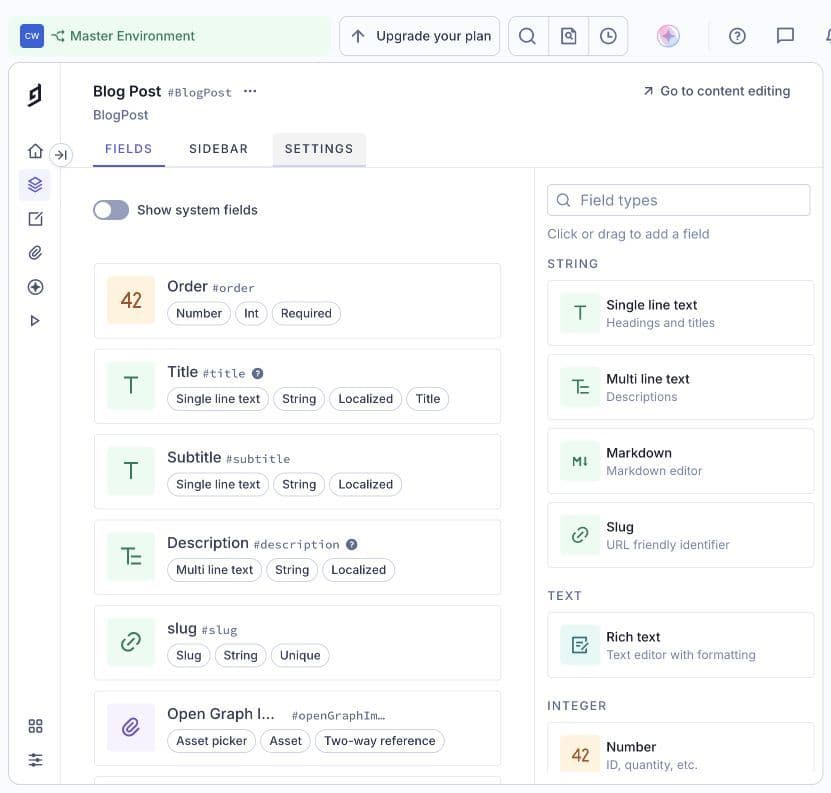Open the Schema layers icon
The image size is (831, 793).
coord(35,184)
